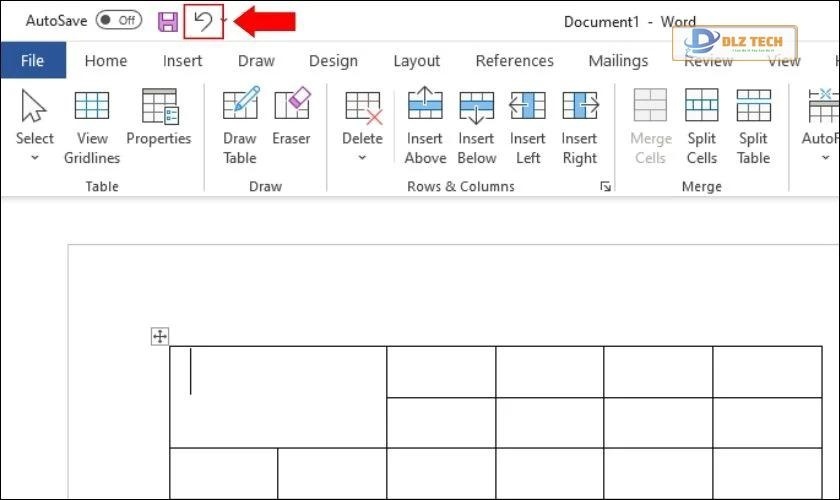Activate the table Eraser tool
The image size is (840, 500).
291,124
